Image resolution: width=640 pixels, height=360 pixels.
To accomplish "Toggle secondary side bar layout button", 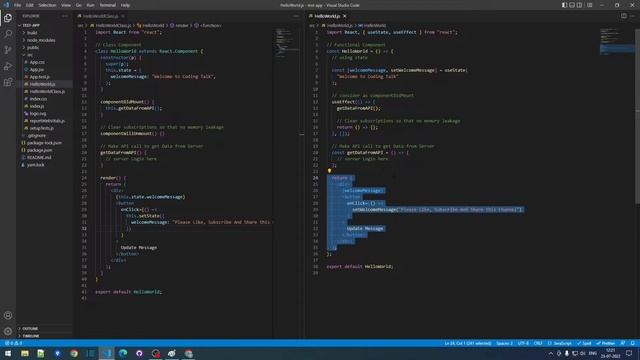I will [x=580, y=5].
